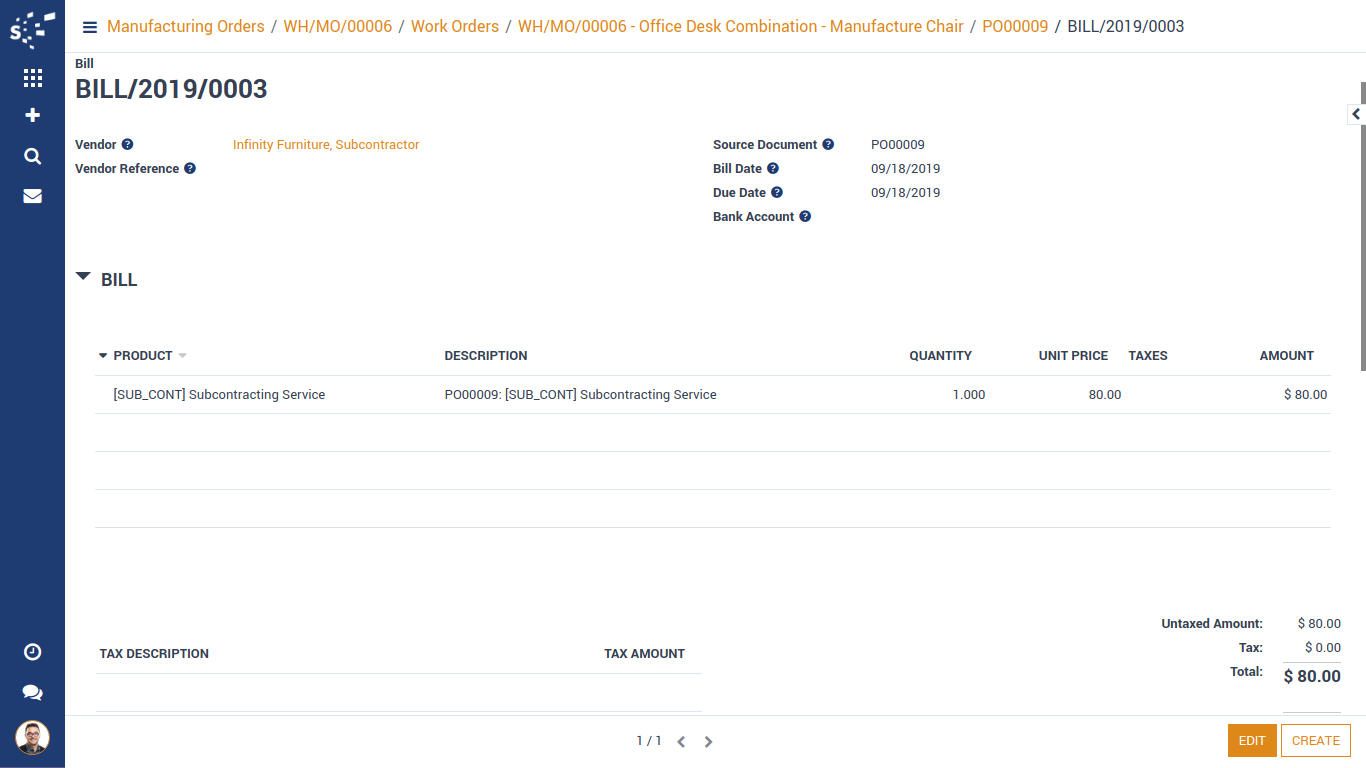Open the clock activities icon

(32, 652)
